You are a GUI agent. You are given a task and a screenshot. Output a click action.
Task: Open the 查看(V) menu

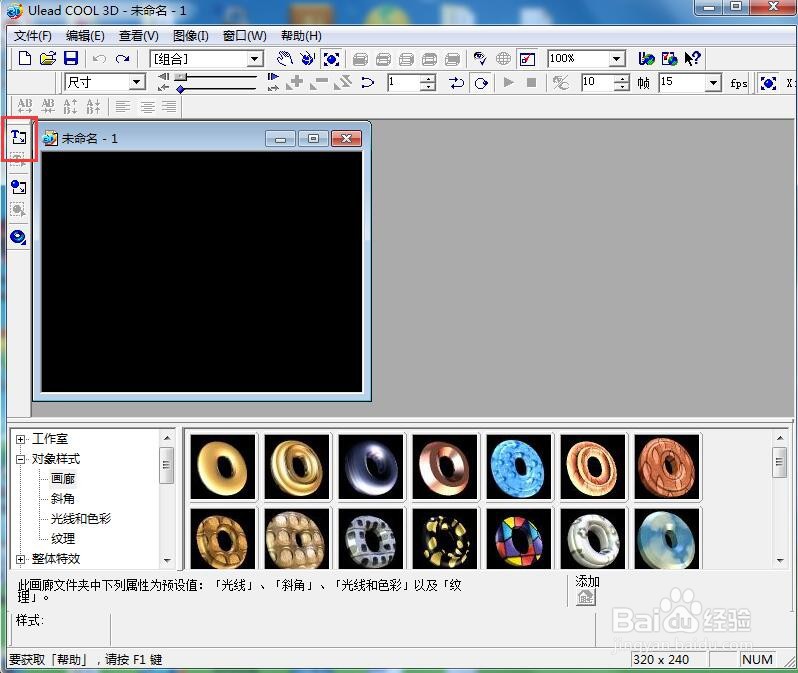138,36
